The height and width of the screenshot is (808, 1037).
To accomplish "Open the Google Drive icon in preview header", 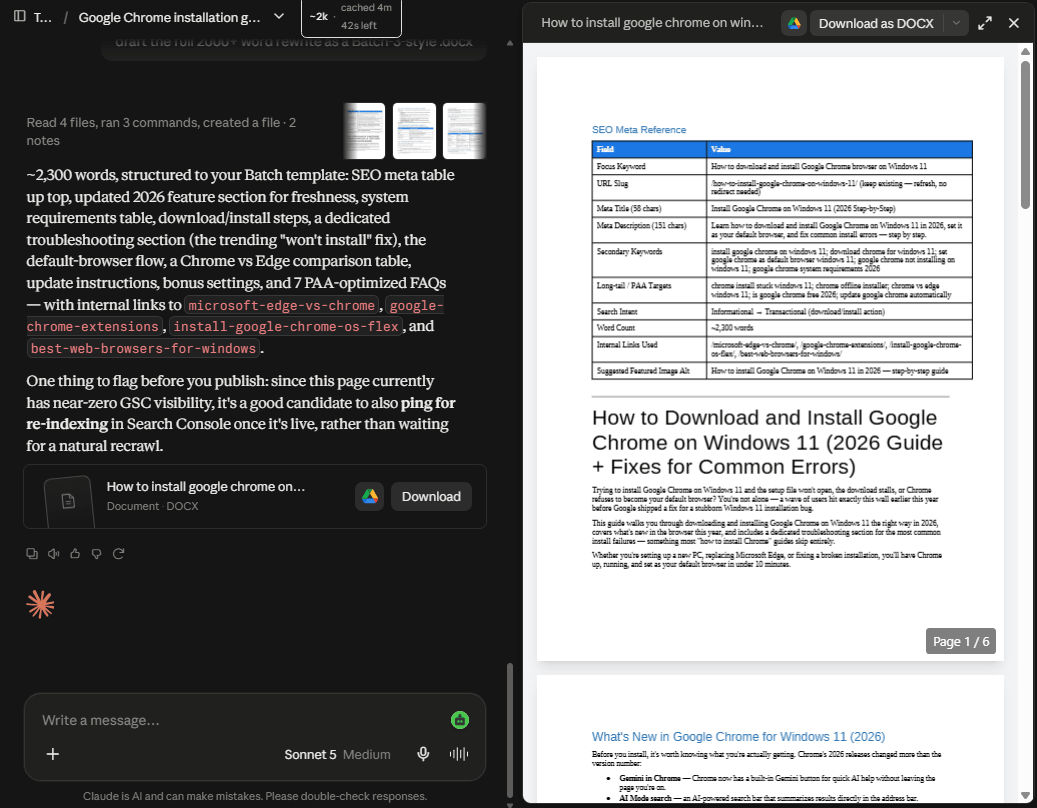I will point(794,23).
